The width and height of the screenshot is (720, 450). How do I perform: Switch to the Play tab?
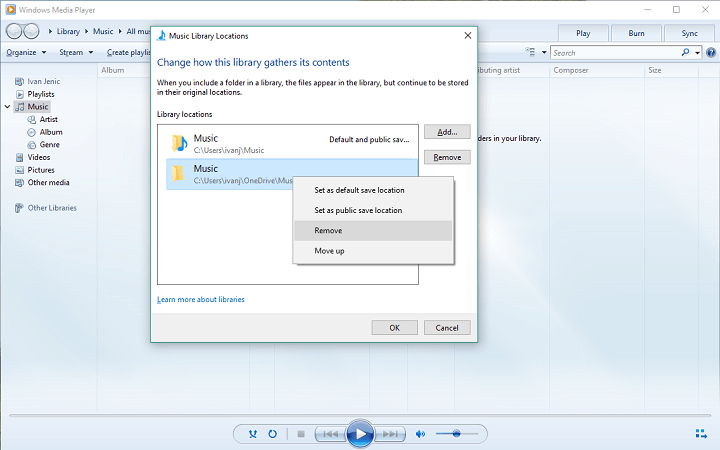583,33
